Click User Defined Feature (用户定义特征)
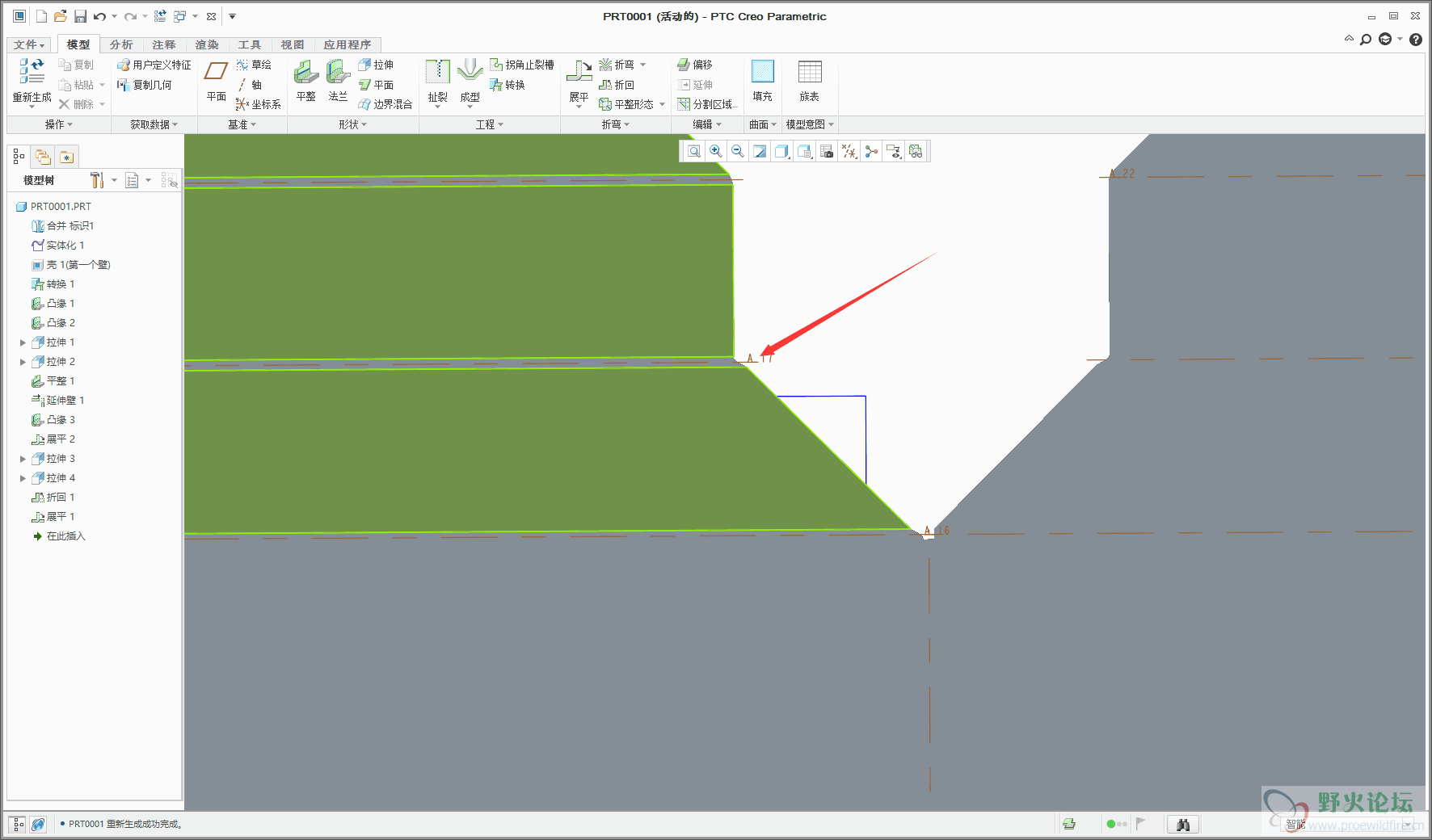Viewport: 1432px width, 840px height. coord(154,65)
